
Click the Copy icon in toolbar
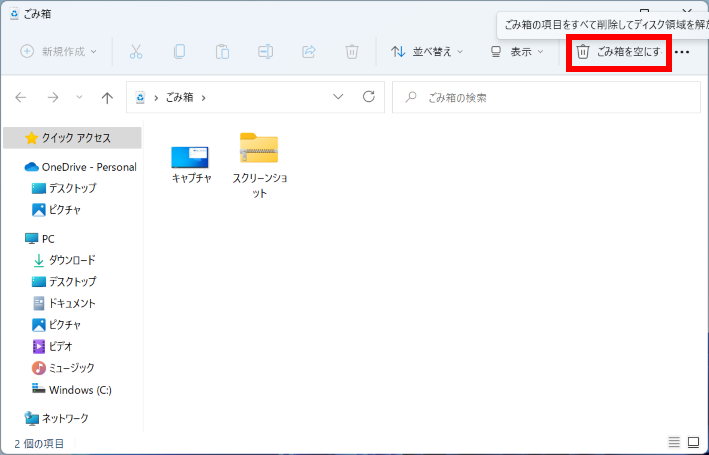coord(179,52)
